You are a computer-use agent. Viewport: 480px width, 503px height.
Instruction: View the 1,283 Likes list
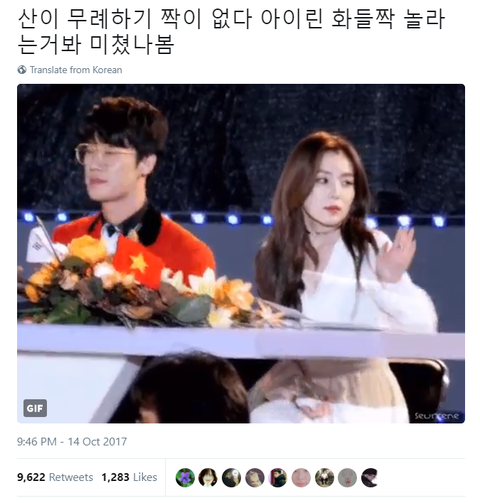click(x=129, y=477)
